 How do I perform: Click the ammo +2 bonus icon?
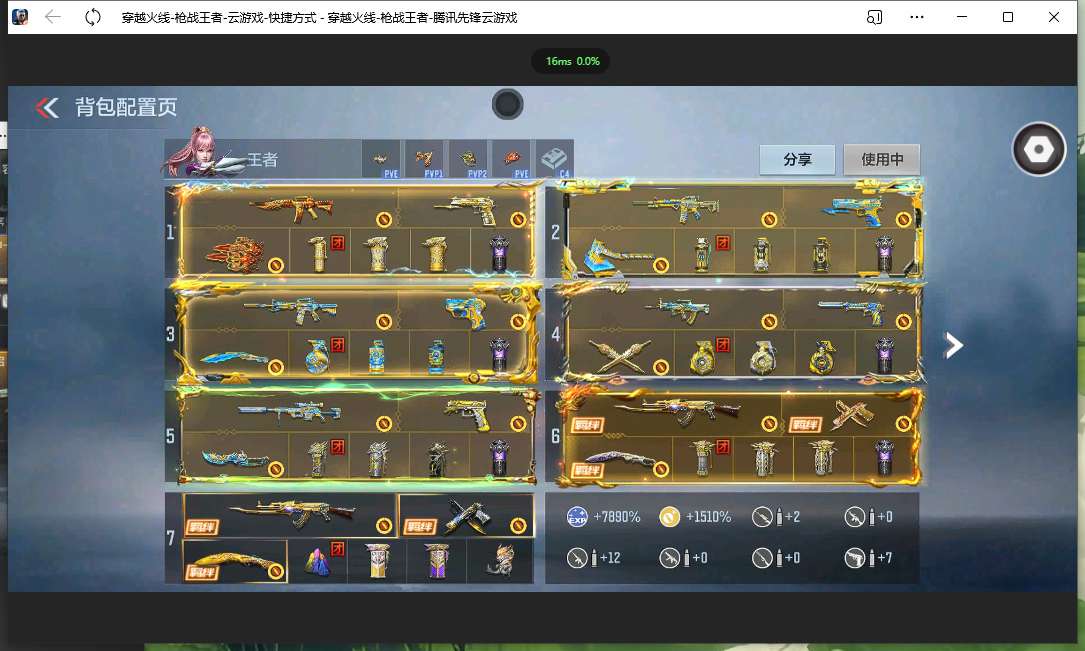pos(763,516)
